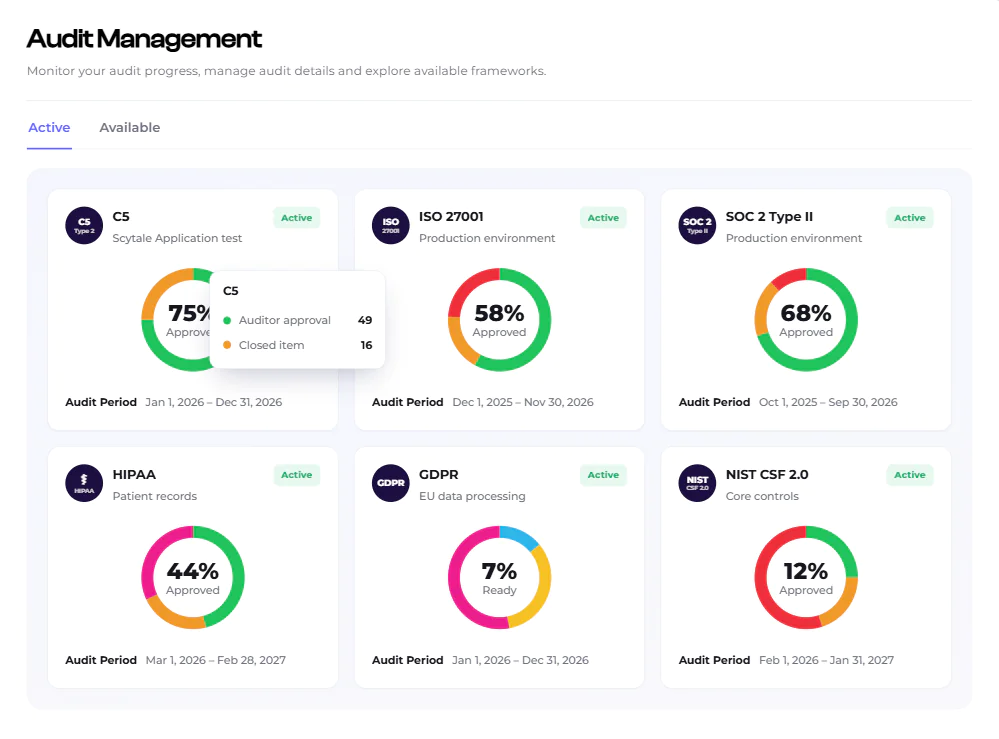Click the value 49 in the tooltip
The width and height of the screenshot is (999, 739).
[365, 320]
